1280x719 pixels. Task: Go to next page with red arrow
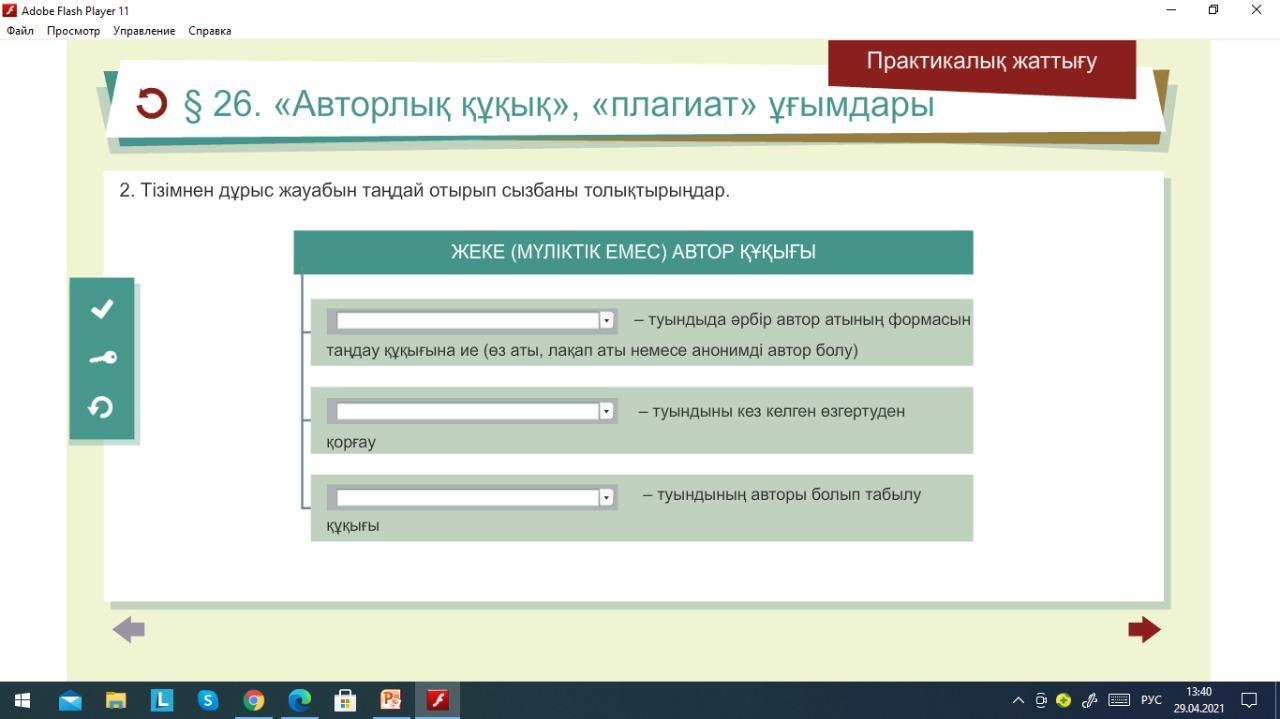1144,629
